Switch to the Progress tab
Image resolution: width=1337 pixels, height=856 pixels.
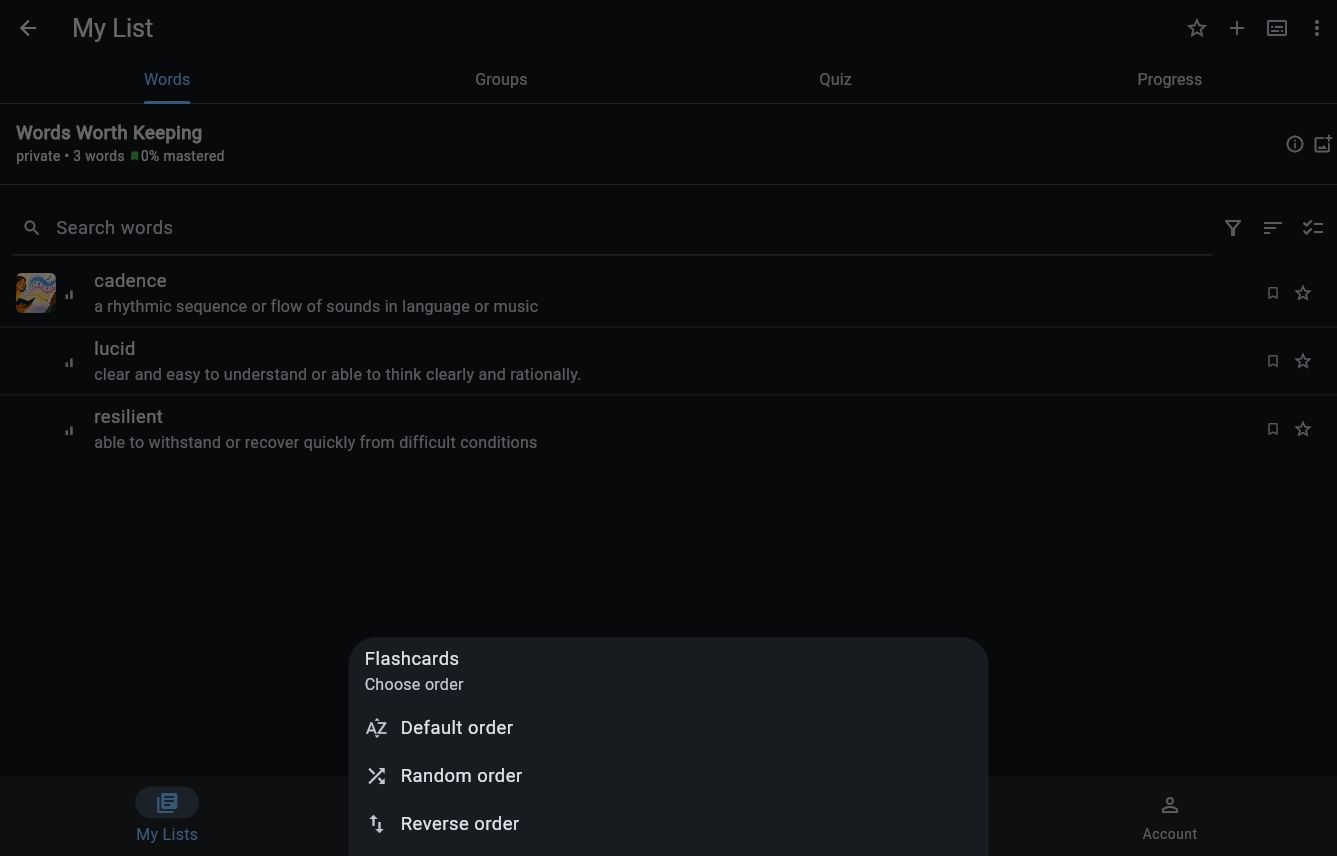[x=1169, y=79]
